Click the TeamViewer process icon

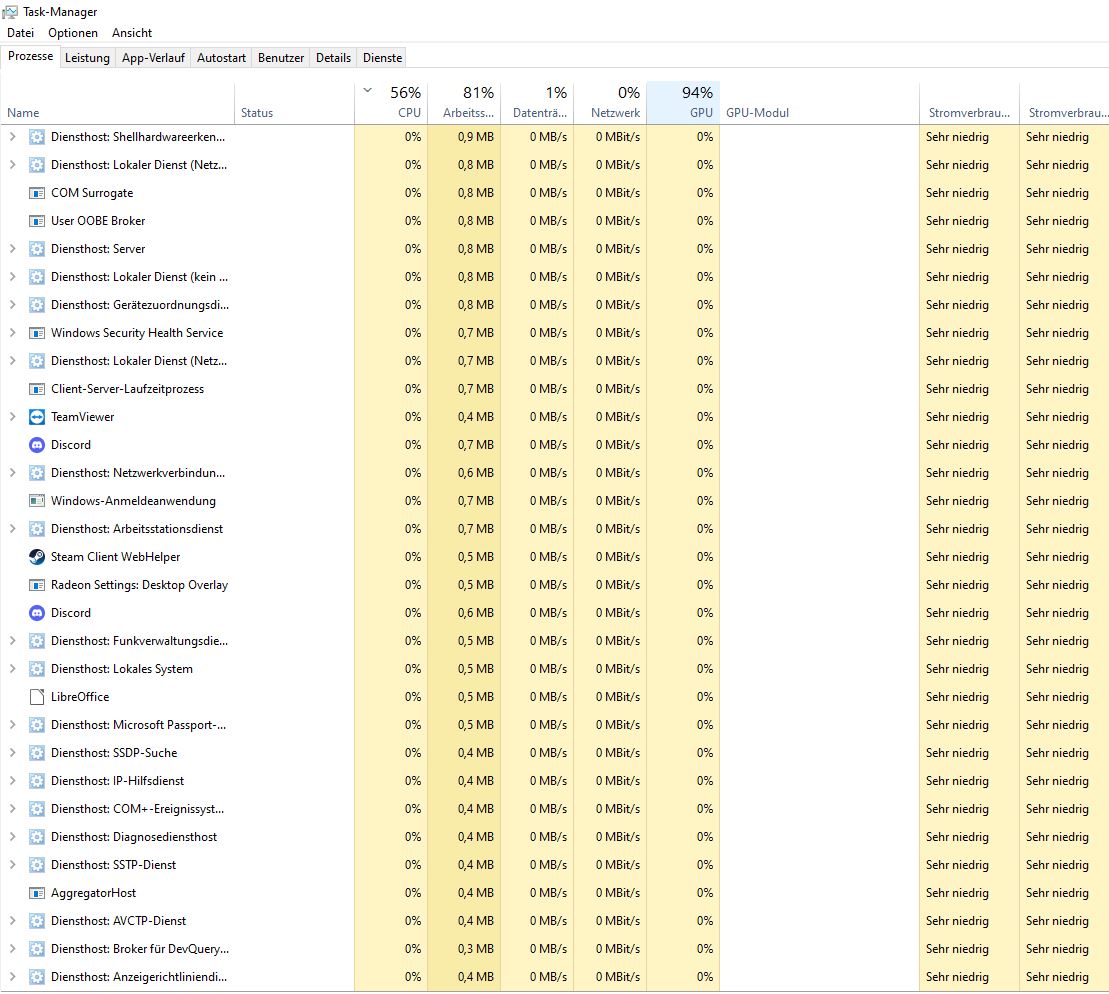[37, 417]
